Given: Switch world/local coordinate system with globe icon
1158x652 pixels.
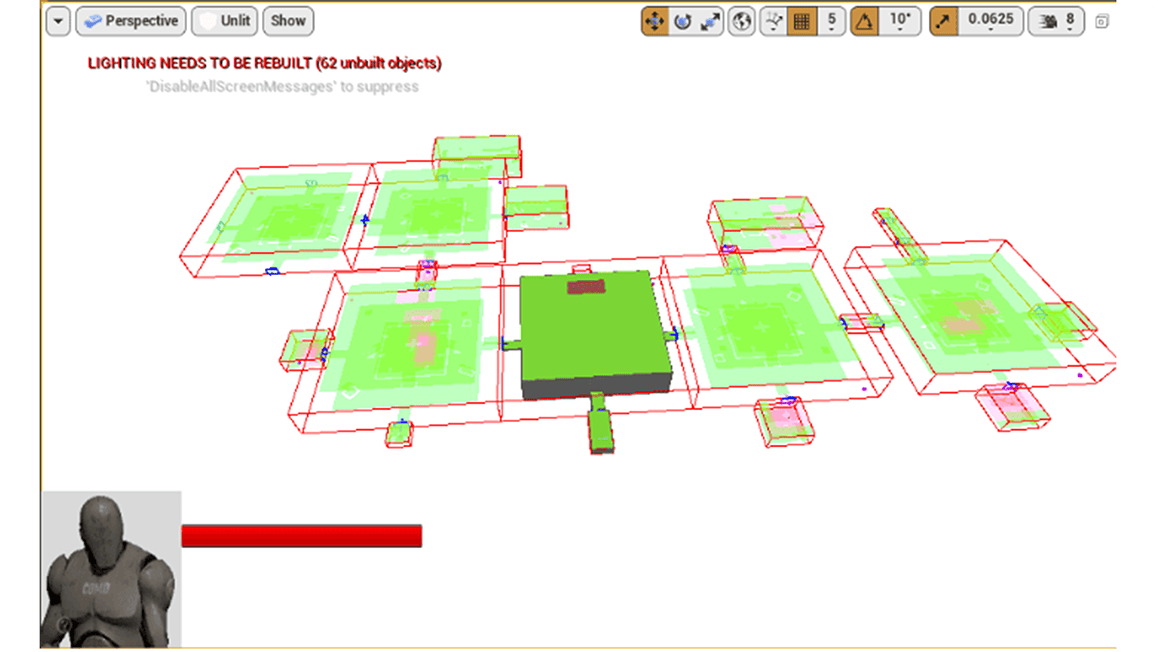Looking at the screenshot, I should click(740, 20).
